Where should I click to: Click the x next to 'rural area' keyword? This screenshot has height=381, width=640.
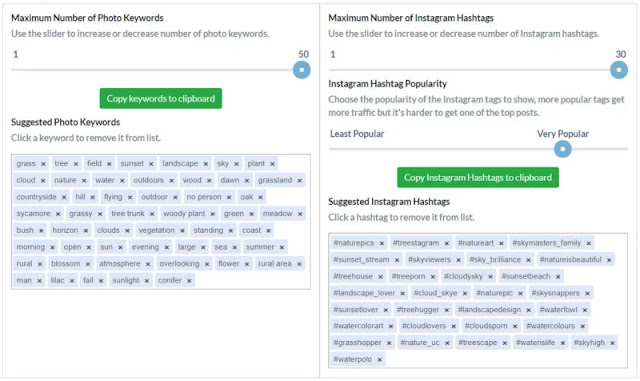[299, 264]
